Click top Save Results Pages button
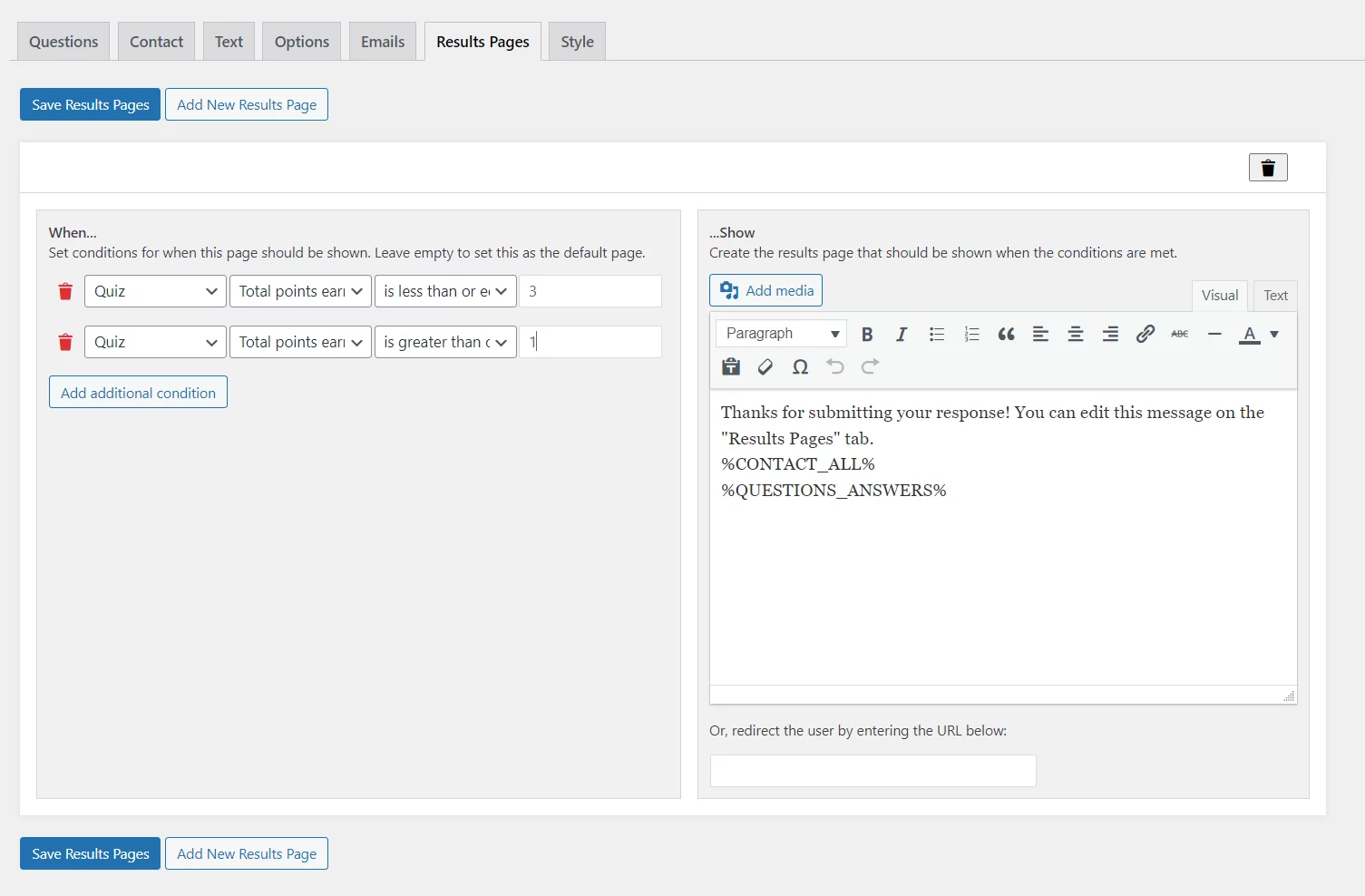The width and height of the screenshot is (1365, 896). (x=90, y=104)
